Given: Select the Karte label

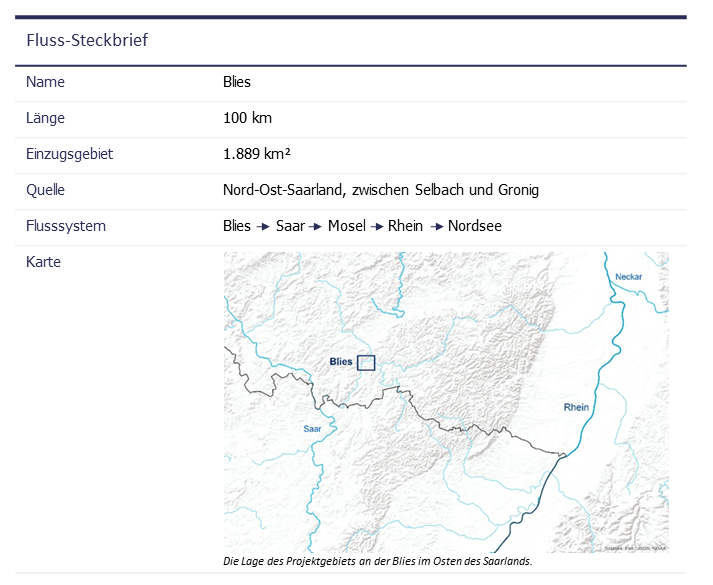Looking at the screenshot, I should coord(43,262).
